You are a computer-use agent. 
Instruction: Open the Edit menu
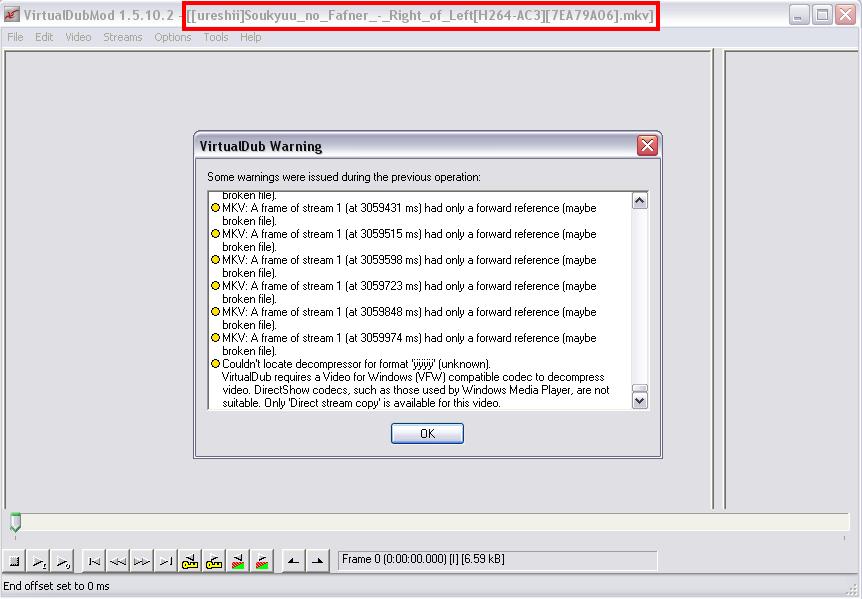[44, 37]
